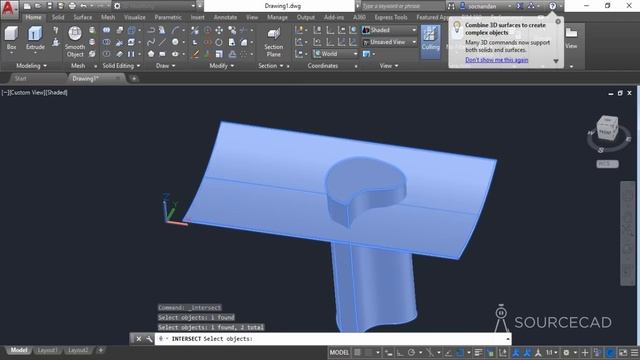Toggle MODEL space button in status bar
This screenshot has width=640, height=360.
[x=339, y=352]
